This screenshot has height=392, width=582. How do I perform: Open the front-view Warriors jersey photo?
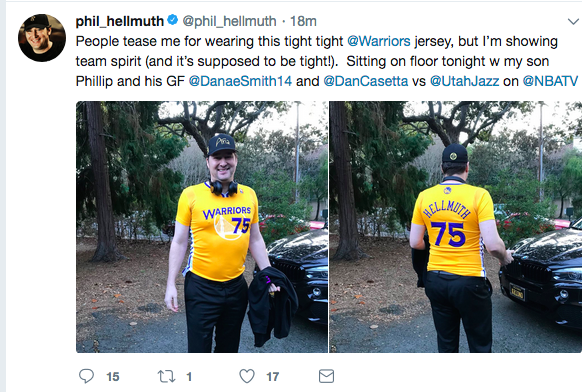202,227
